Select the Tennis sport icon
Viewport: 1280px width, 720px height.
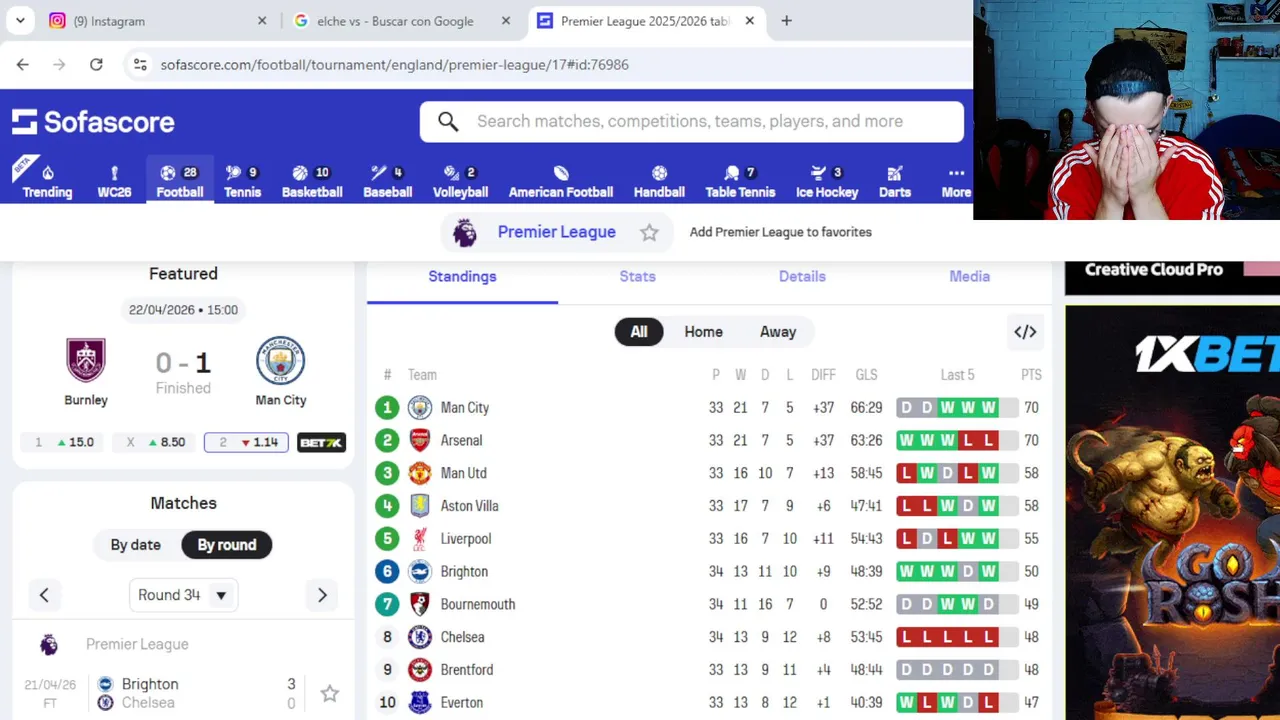242,181
